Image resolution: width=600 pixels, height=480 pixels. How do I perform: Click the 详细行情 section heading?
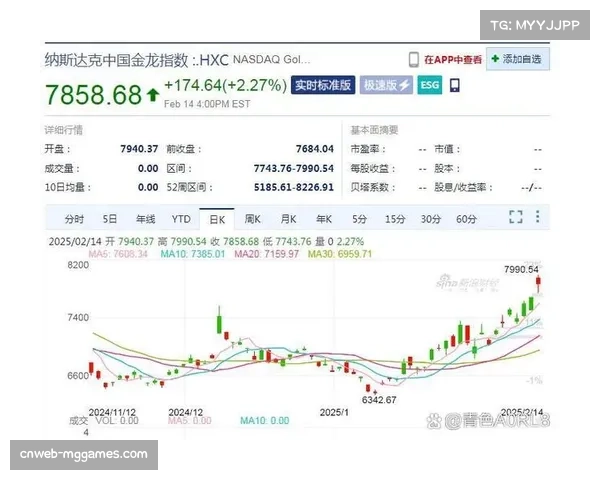[64, 130]
